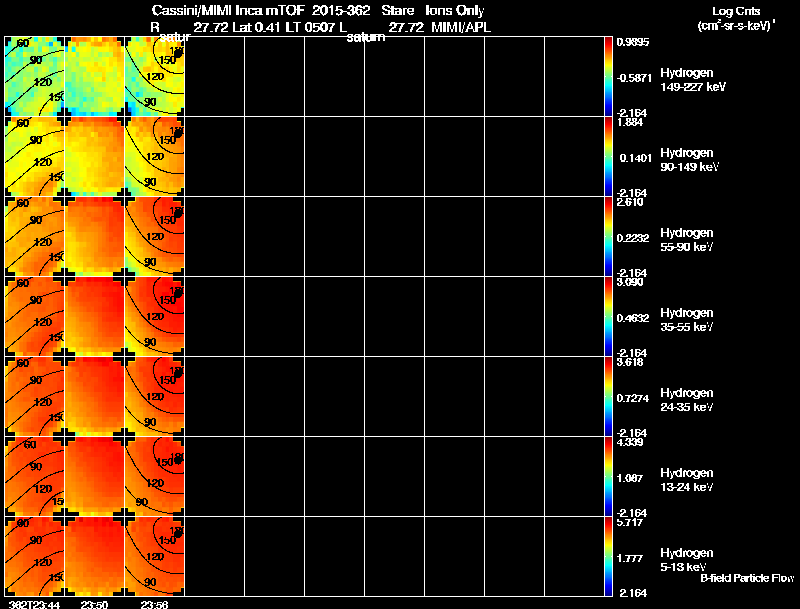Viewport: 800px width, 609px height.
Task: Select the 24-35 keV image at 23:56
Action: coord(155,397)
